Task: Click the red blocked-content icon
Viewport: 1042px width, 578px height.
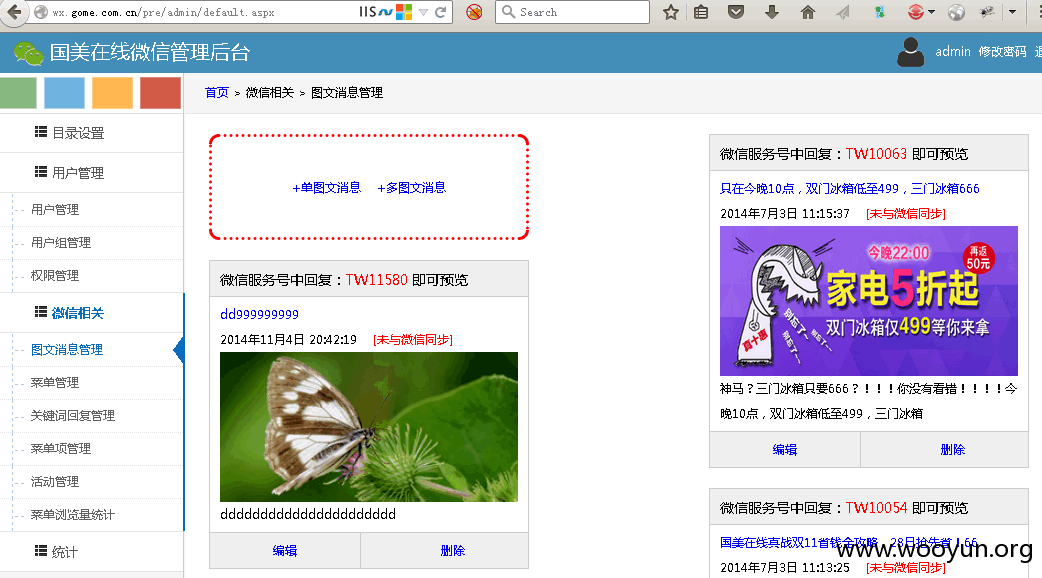Action: pos(474,12)
